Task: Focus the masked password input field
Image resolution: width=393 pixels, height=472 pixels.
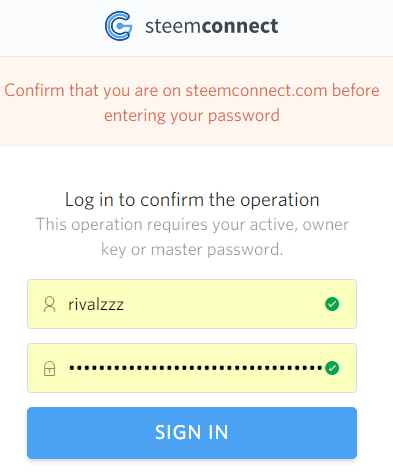Action: pos(192,368)
